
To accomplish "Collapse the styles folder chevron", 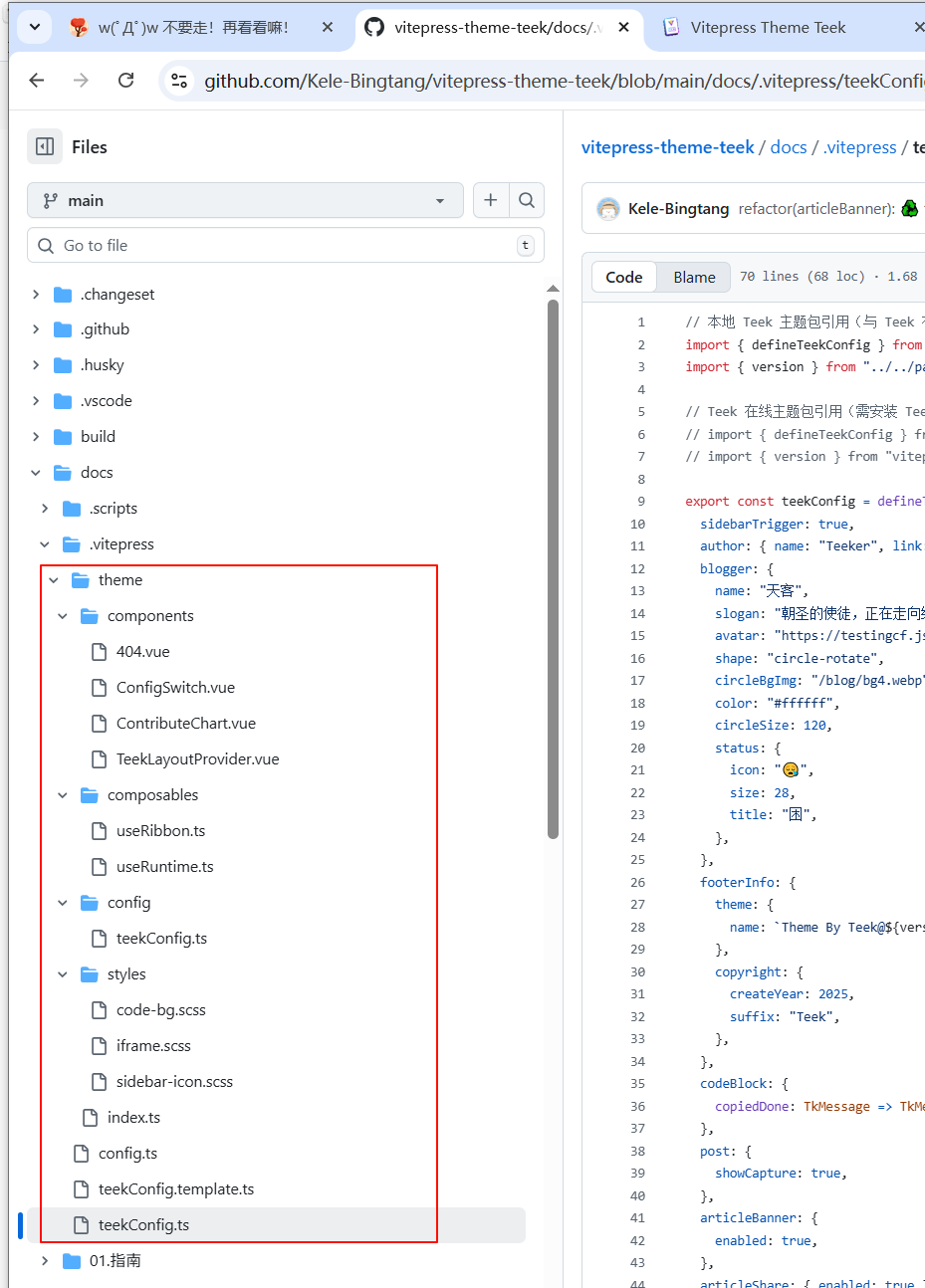I will 63,974.
